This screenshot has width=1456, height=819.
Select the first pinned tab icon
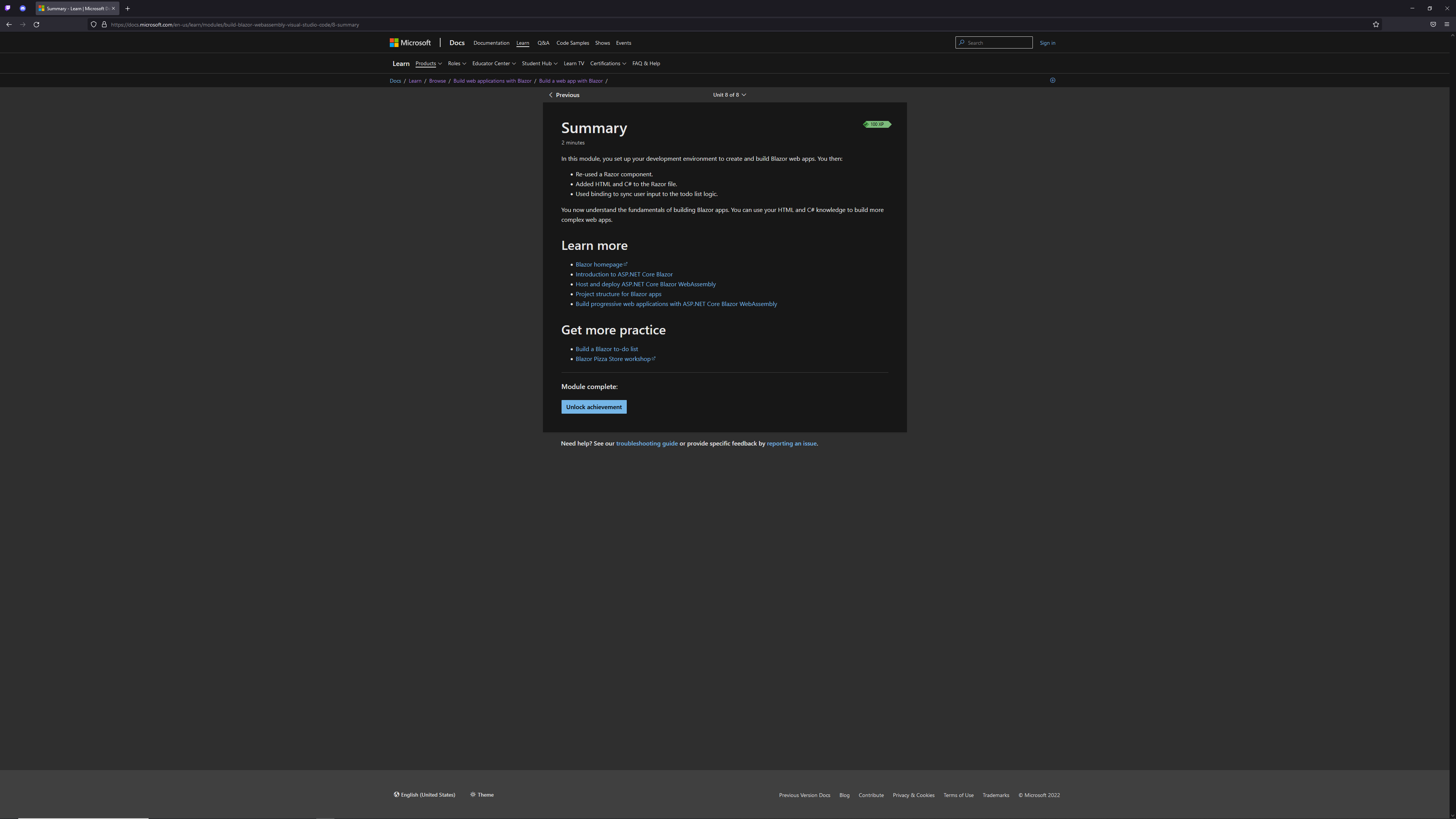click(8, 8)
